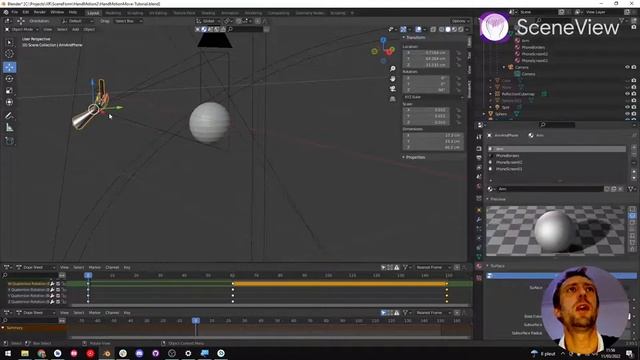Select the Rotate tool in viewport toolbar
640x360 pixels.
9,79
